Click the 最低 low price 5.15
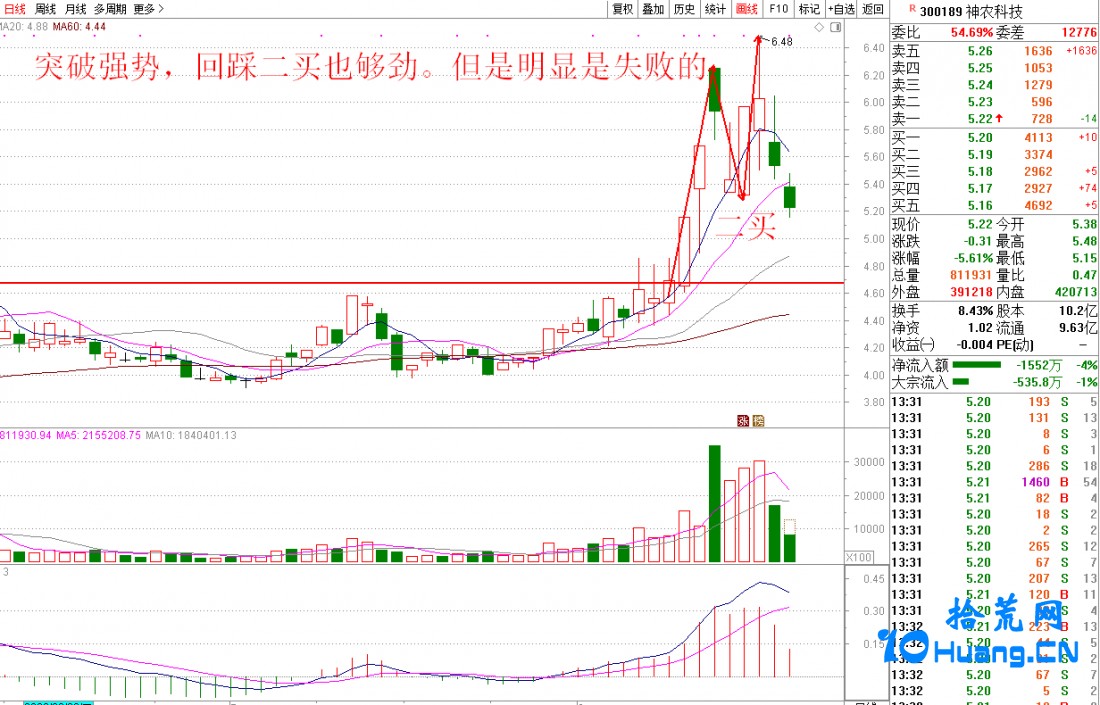The height and width of the screenshot is (705, 1100). (1084, 258)
